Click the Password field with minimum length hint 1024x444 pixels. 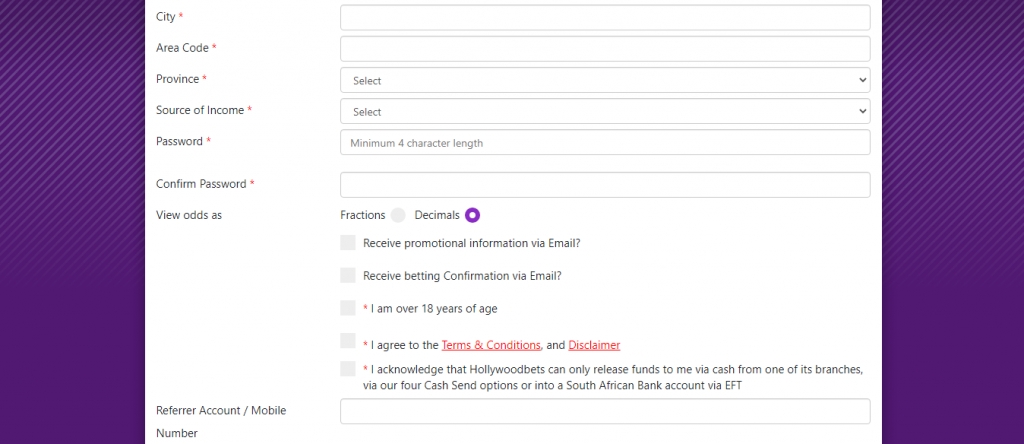point(605,142)
